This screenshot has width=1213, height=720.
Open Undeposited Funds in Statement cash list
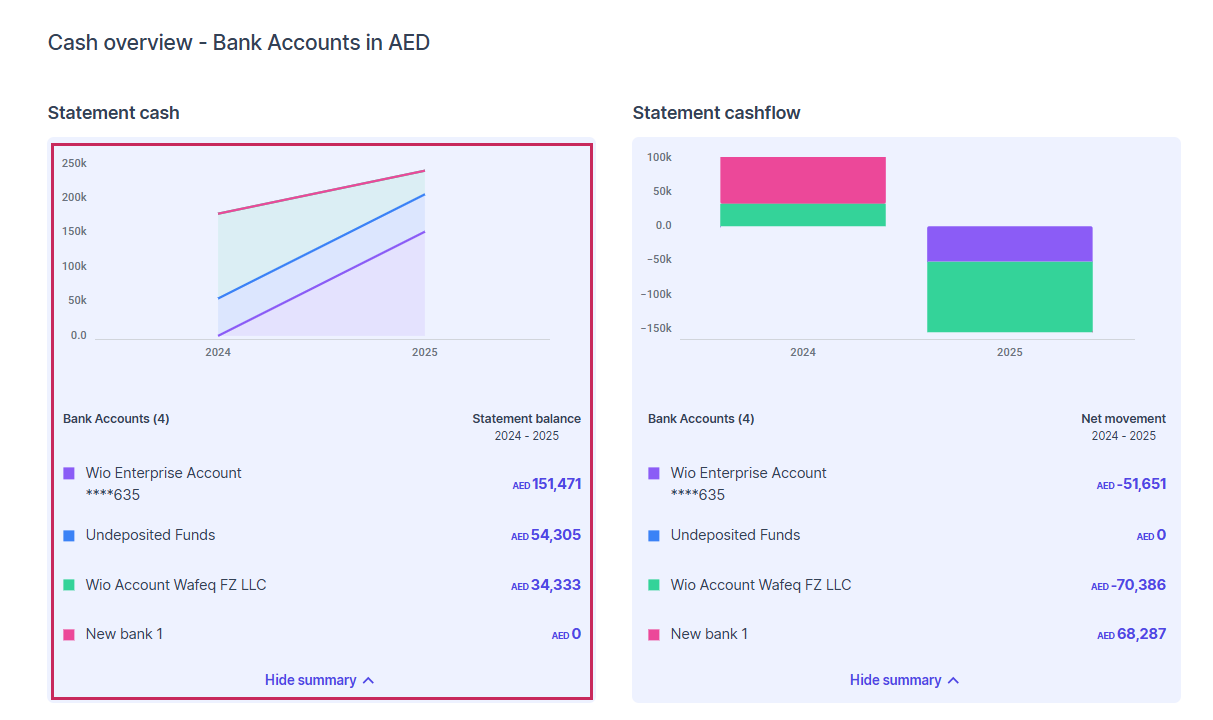150,535
